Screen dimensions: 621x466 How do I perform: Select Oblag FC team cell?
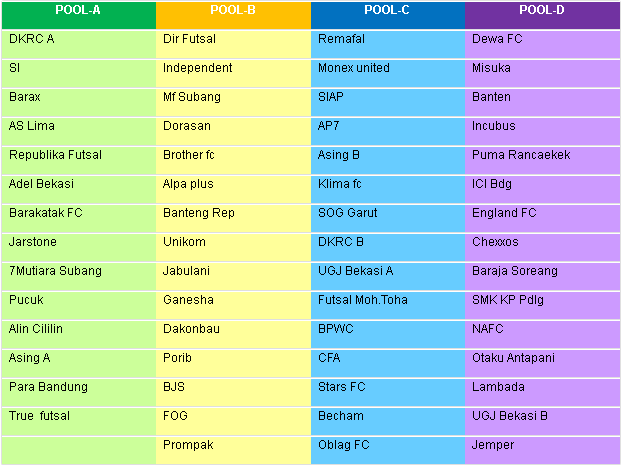click(344, 445)
